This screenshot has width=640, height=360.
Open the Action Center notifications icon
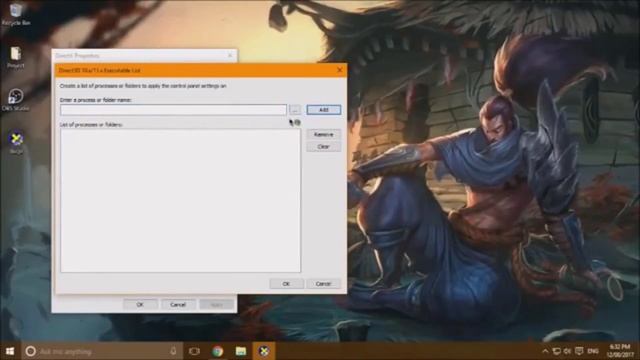[579, 351]
